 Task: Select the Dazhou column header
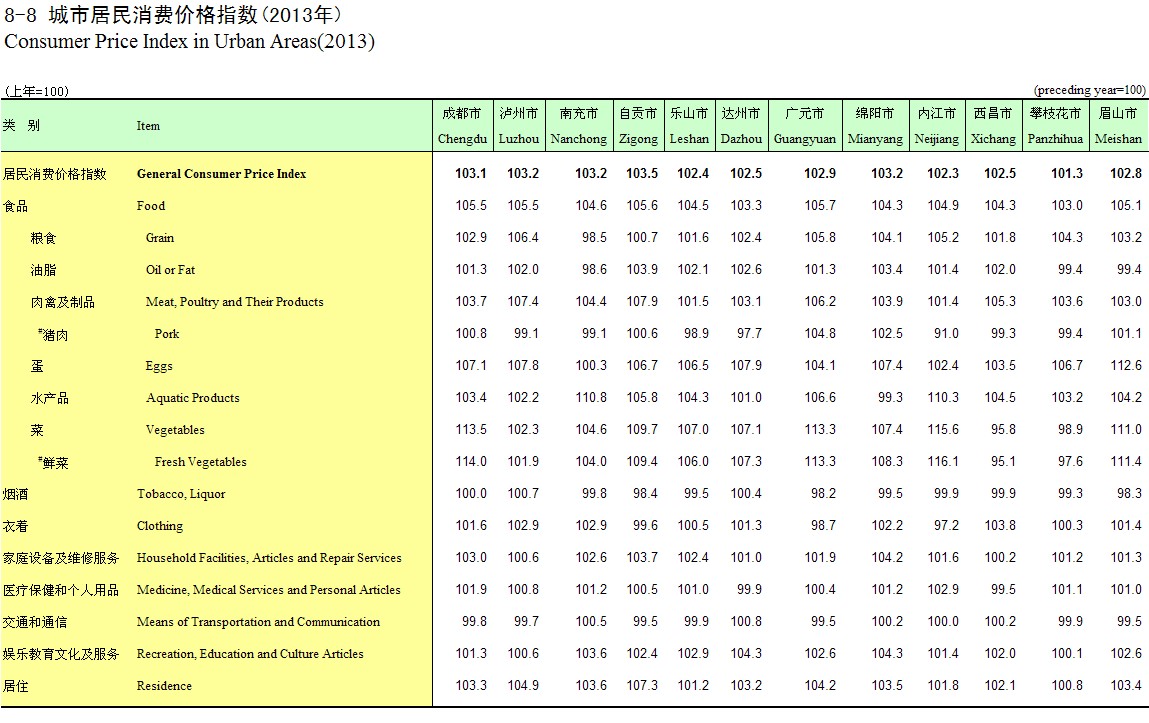(x=741, y=126)
